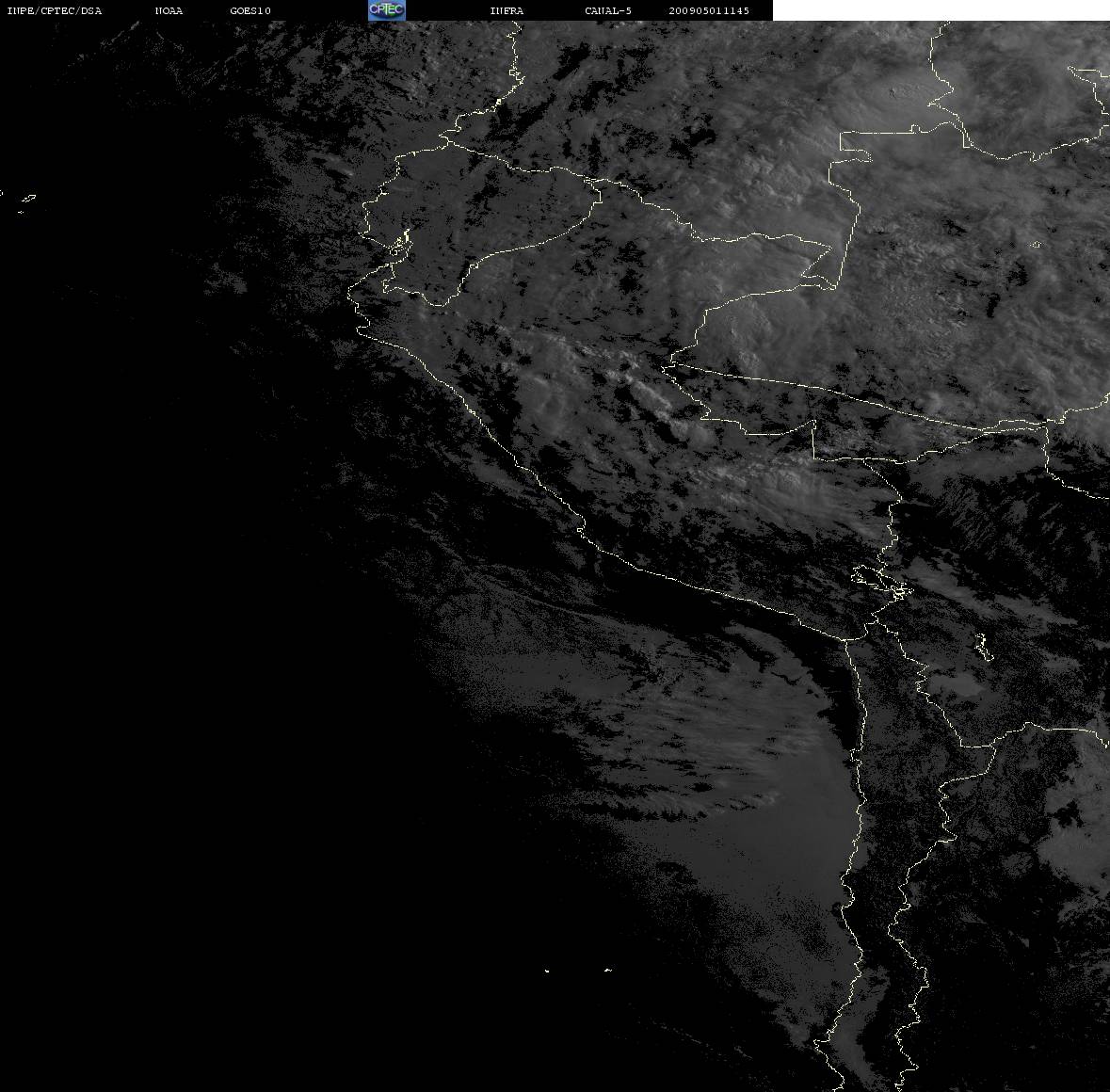
Task: Click the CANAL-5 channel label
Action: [608, 10]
